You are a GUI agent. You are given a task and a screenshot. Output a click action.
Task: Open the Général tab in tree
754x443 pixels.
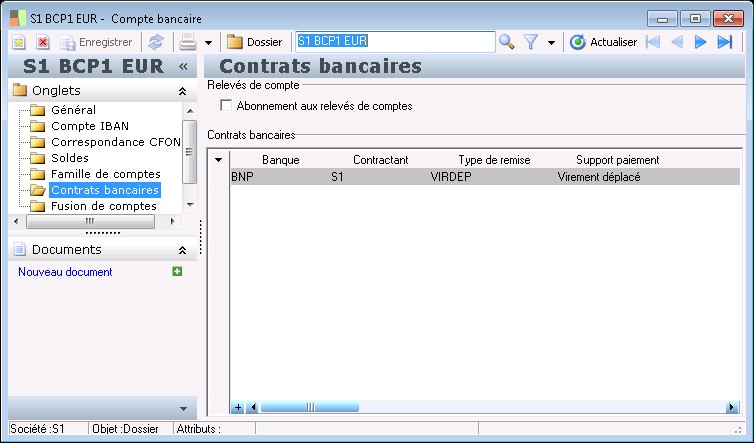pyautogui.click(x=74, y=110)
